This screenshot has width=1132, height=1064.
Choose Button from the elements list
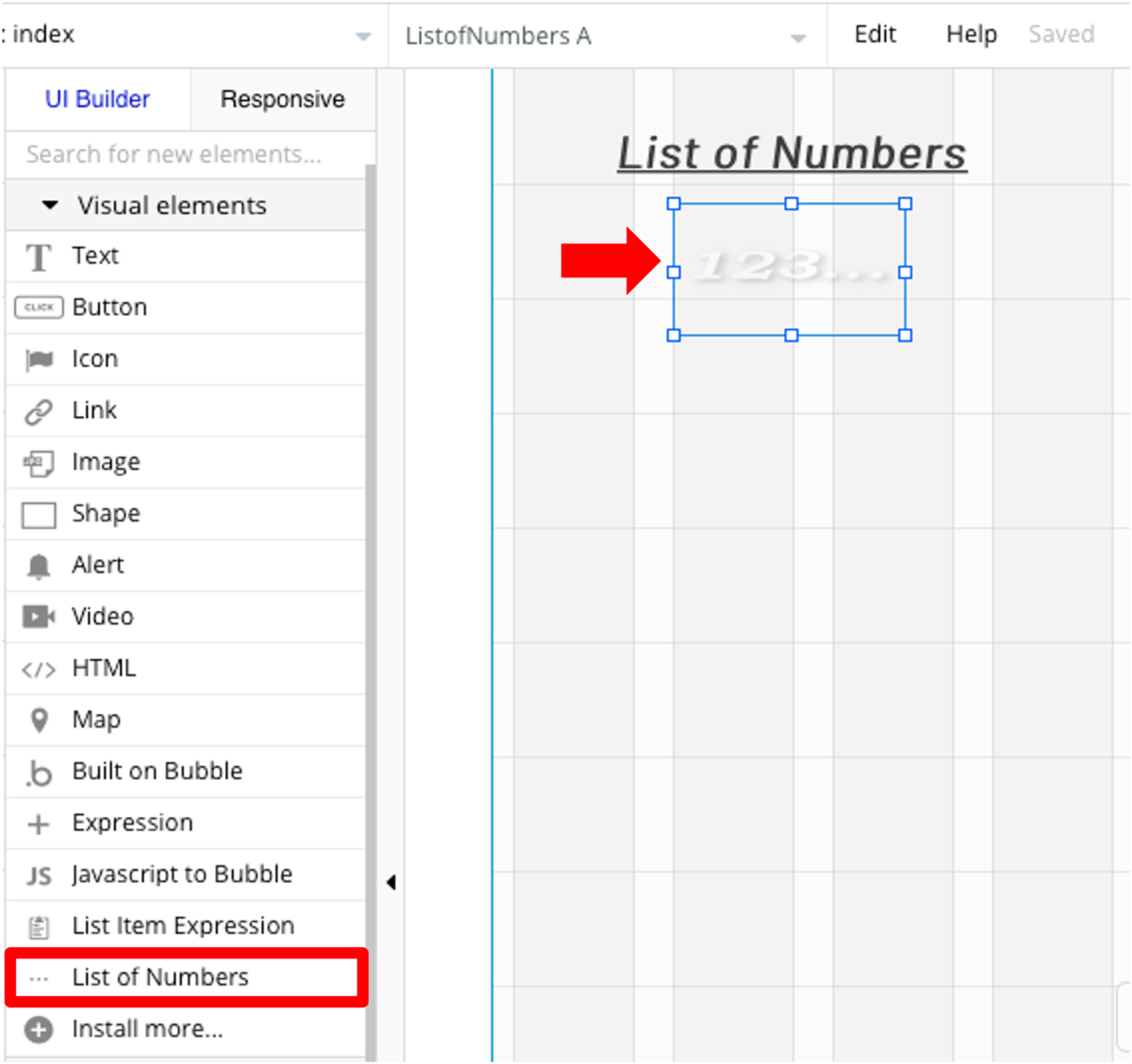click(x=185, y=308)
